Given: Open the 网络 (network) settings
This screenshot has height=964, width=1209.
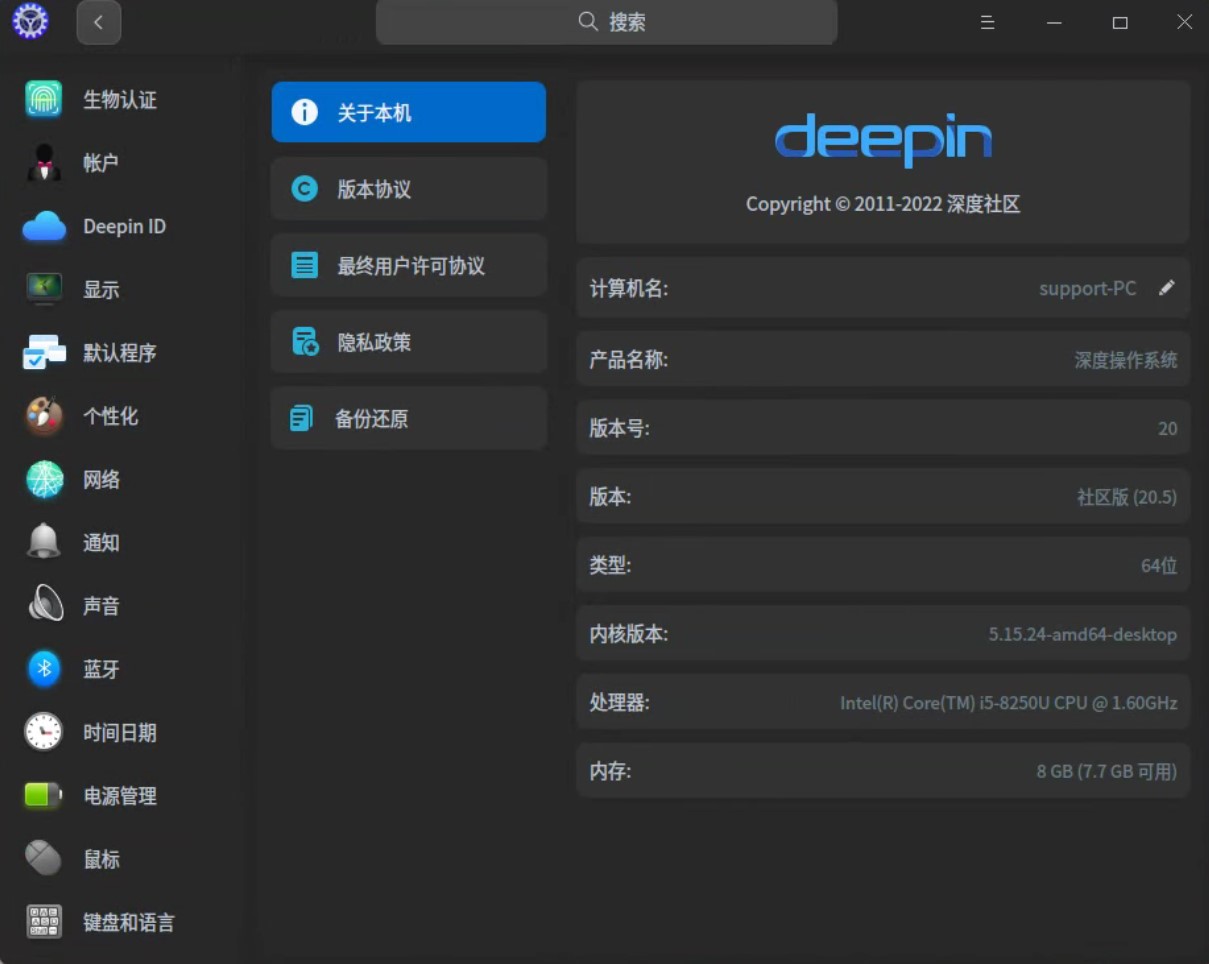Looking at the screenshot, I should (99, 480).
